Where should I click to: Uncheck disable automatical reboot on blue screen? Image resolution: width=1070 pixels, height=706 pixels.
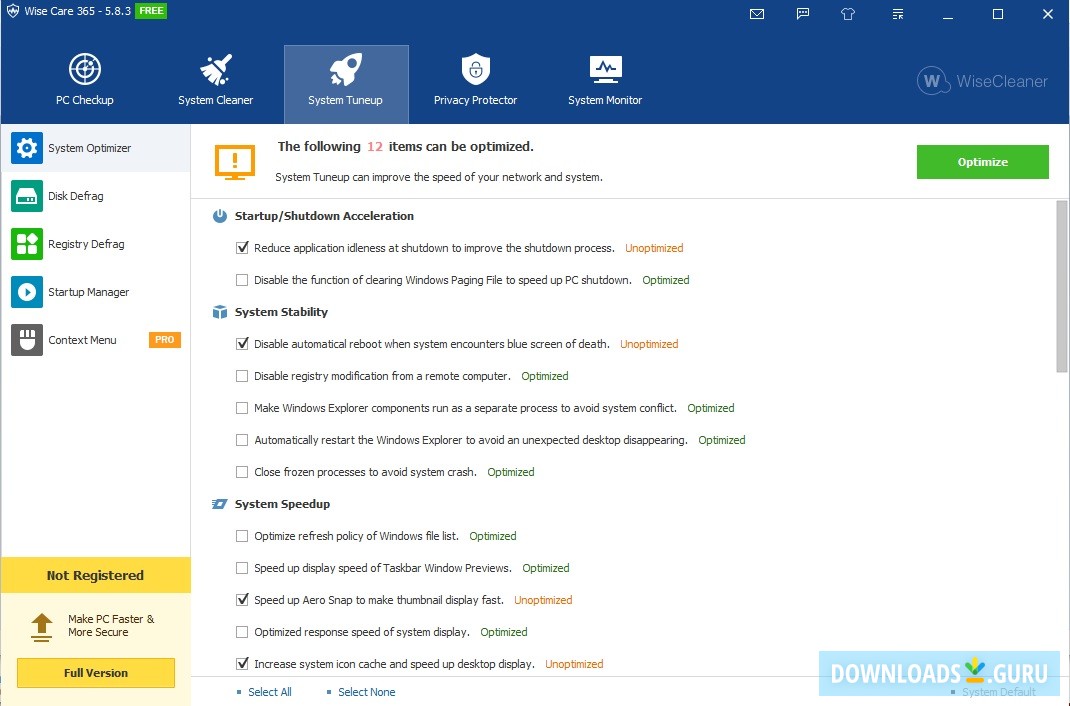point(242,344)
